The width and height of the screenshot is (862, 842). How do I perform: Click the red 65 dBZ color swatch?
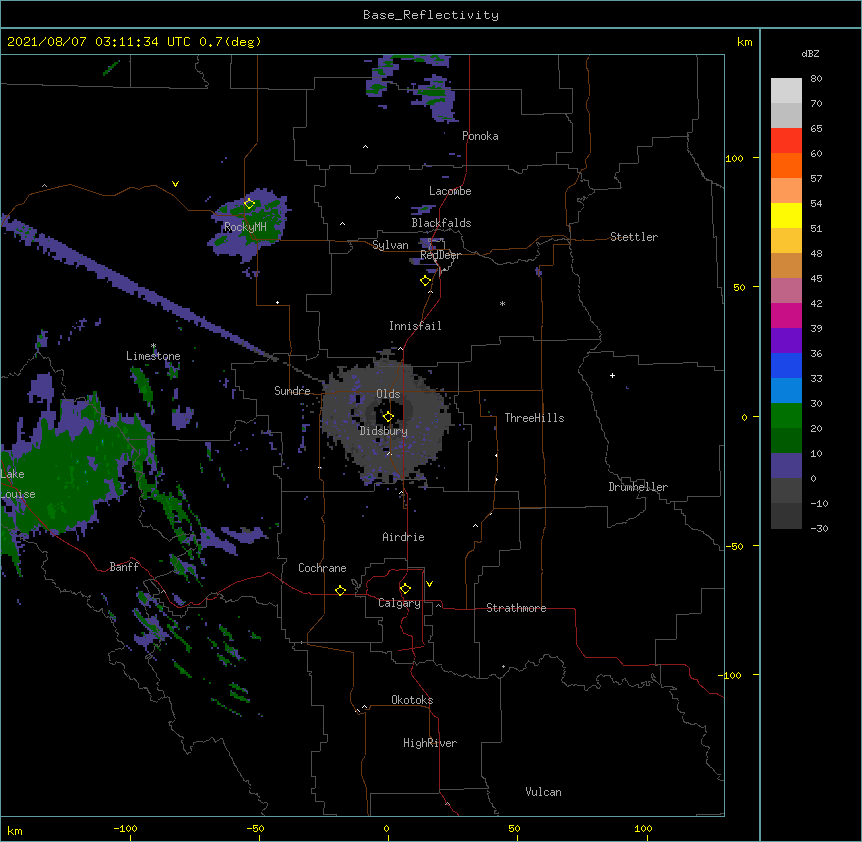pyautogui.click(x=786, y=140)
